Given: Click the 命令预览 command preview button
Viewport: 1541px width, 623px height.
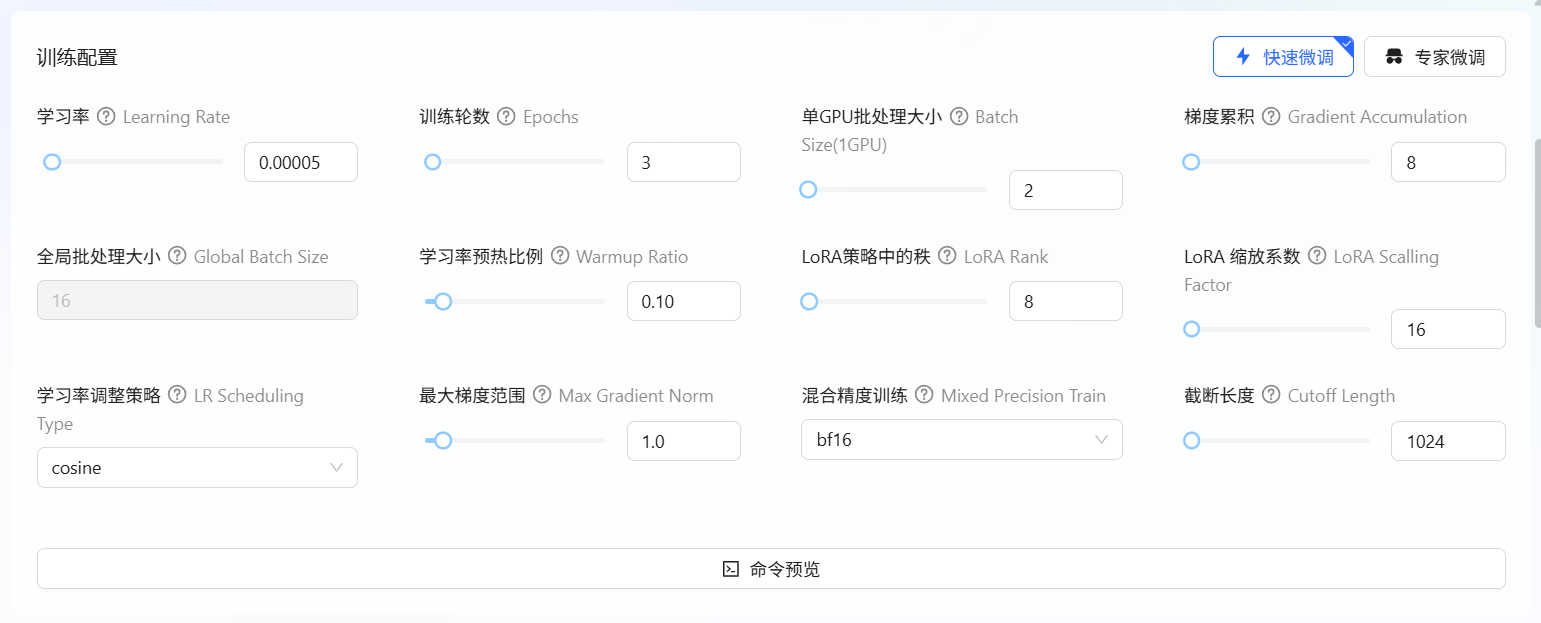Looking at the screenshot, I should pyautogui.click(x=770, y=568).
